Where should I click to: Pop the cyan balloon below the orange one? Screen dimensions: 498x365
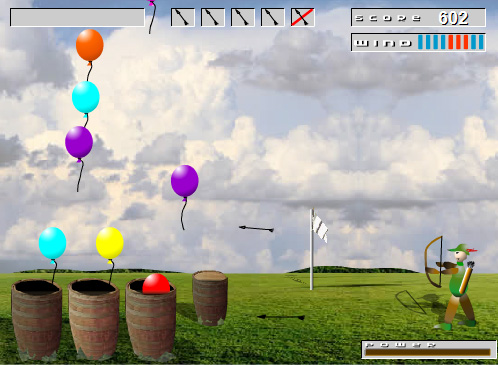86,97
